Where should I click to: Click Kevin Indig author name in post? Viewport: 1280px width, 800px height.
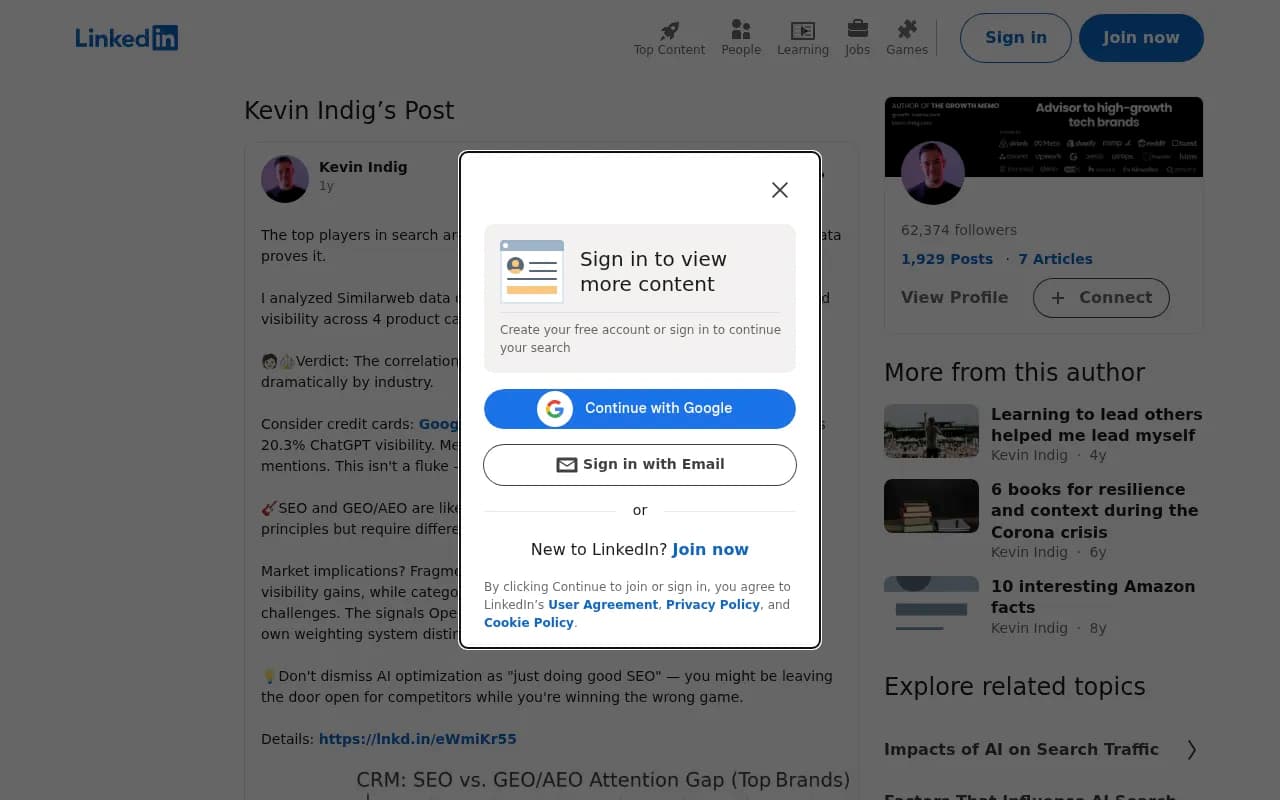[363, 167]
